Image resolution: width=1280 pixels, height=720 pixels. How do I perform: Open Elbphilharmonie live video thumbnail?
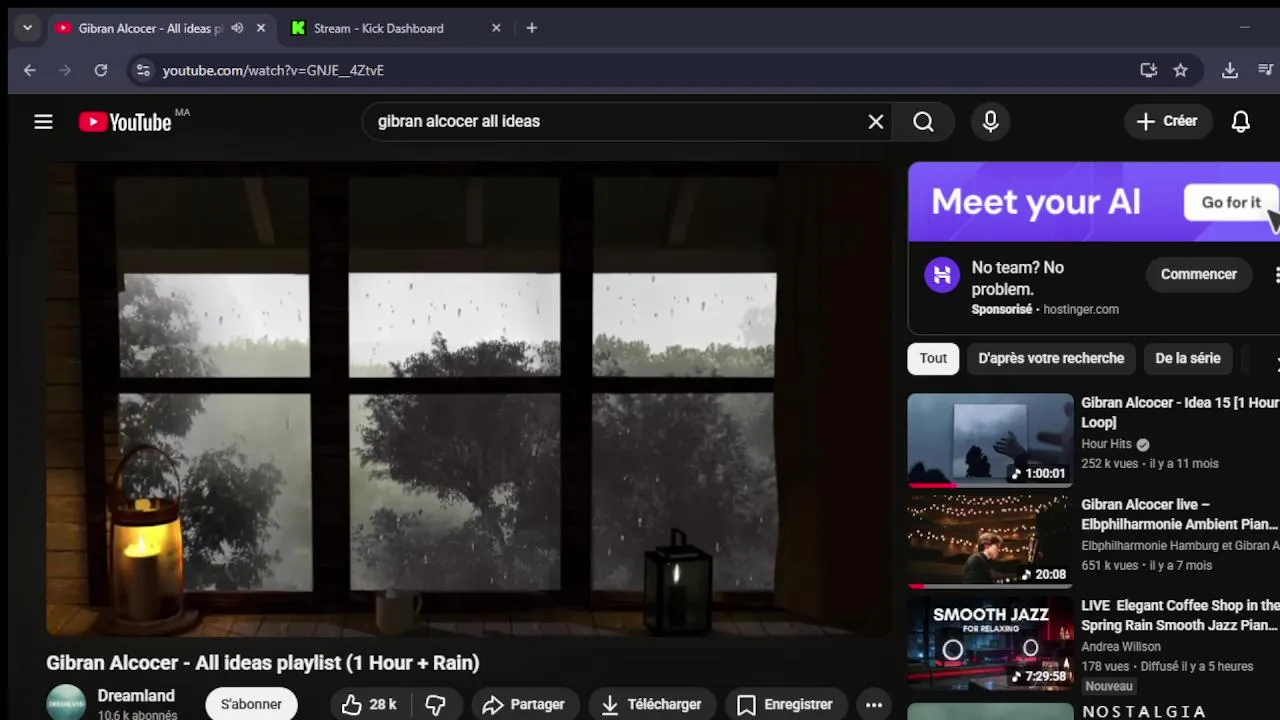(990, 542)
